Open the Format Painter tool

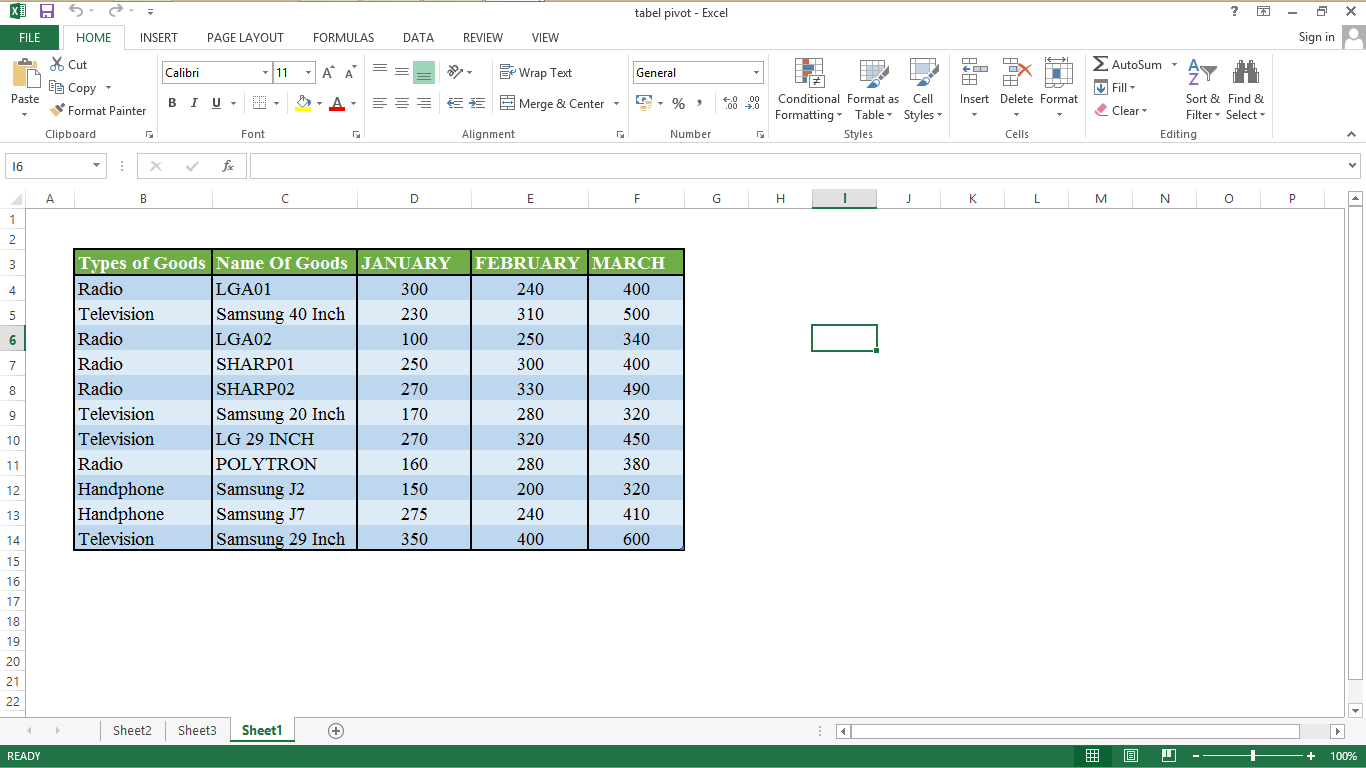point(98,110)
